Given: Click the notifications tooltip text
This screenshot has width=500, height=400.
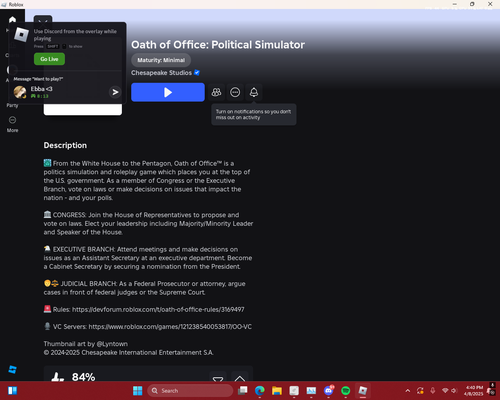Looking at the screenshot, I should pyautogui.click(x=253, y=114).
